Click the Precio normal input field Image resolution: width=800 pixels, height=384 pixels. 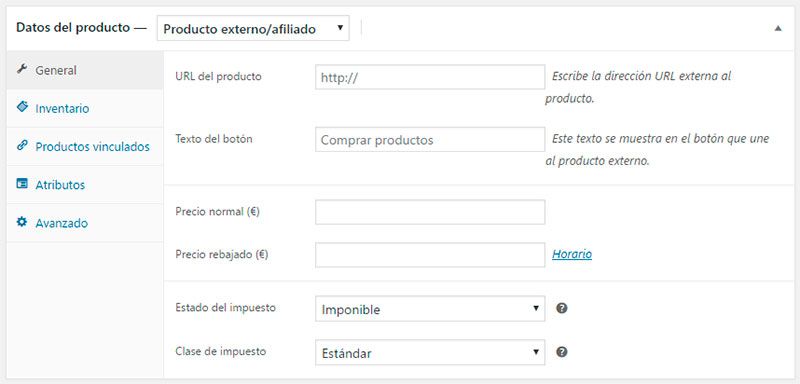430,212
